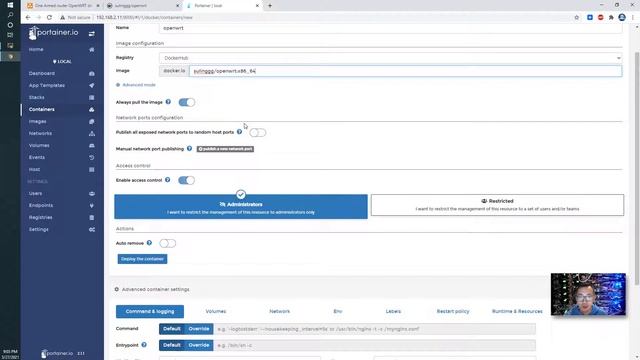The image size is (640, 360).
Task: Switch to the Volumes settings tab
Action: 216,311
